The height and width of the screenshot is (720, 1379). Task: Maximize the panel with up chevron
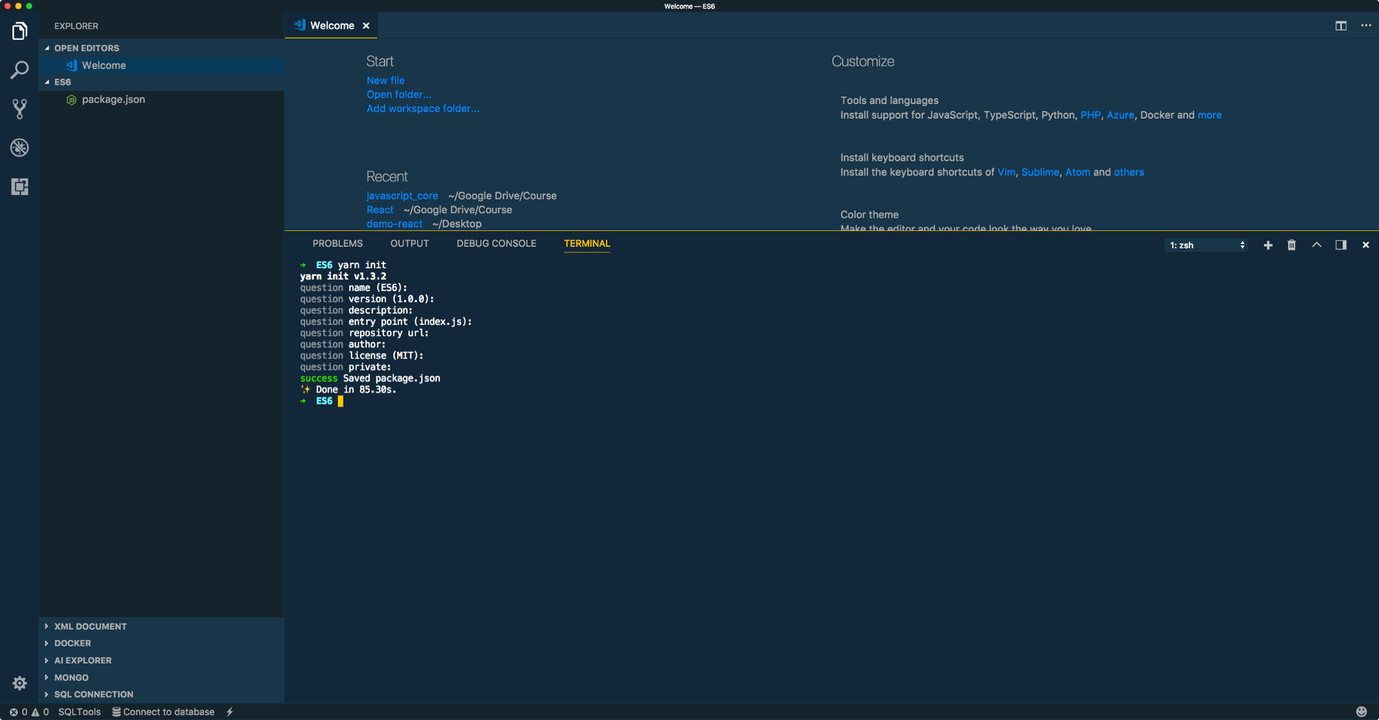[1316, 245]
